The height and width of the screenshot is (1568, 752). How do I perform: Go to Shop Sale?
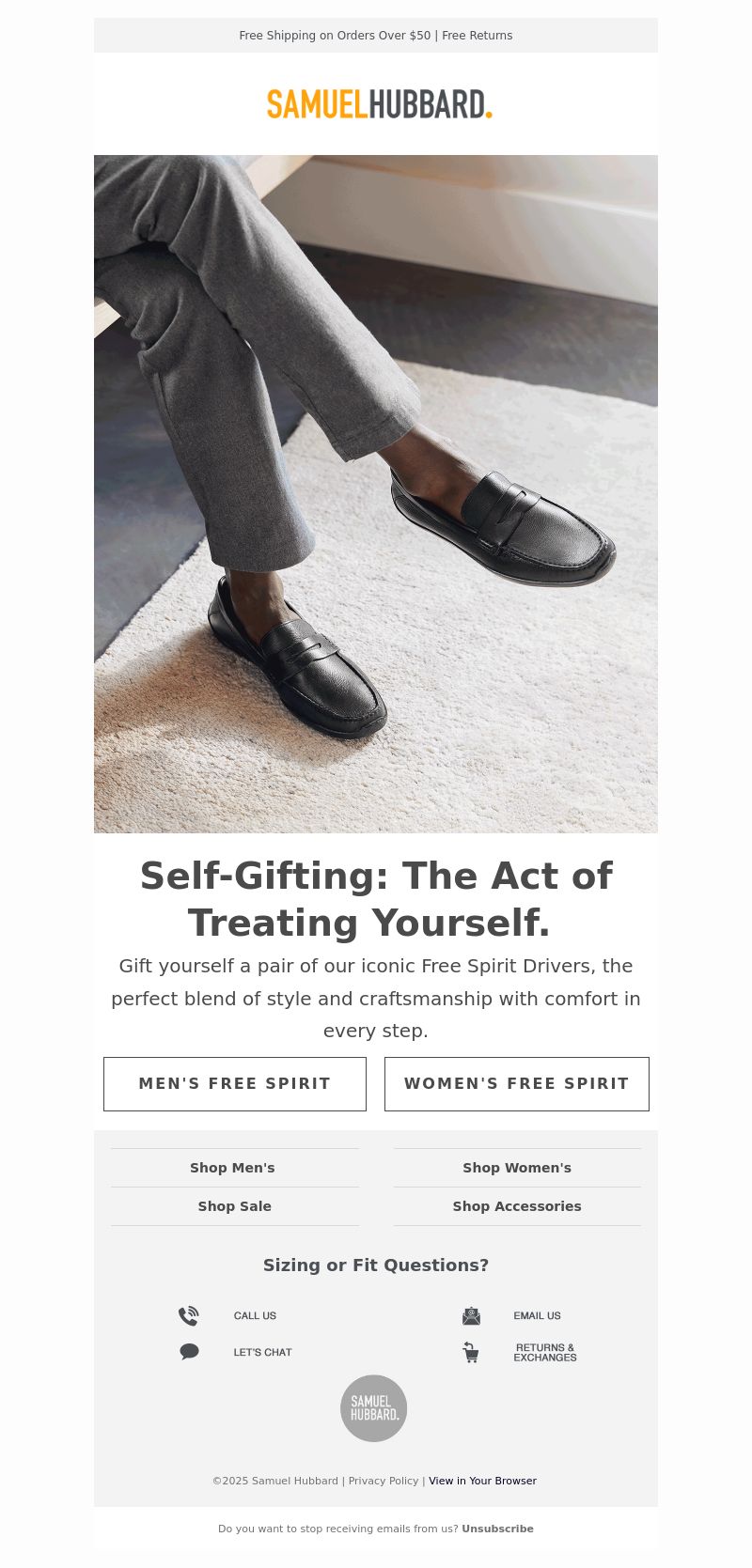[x=234, y=1206]
